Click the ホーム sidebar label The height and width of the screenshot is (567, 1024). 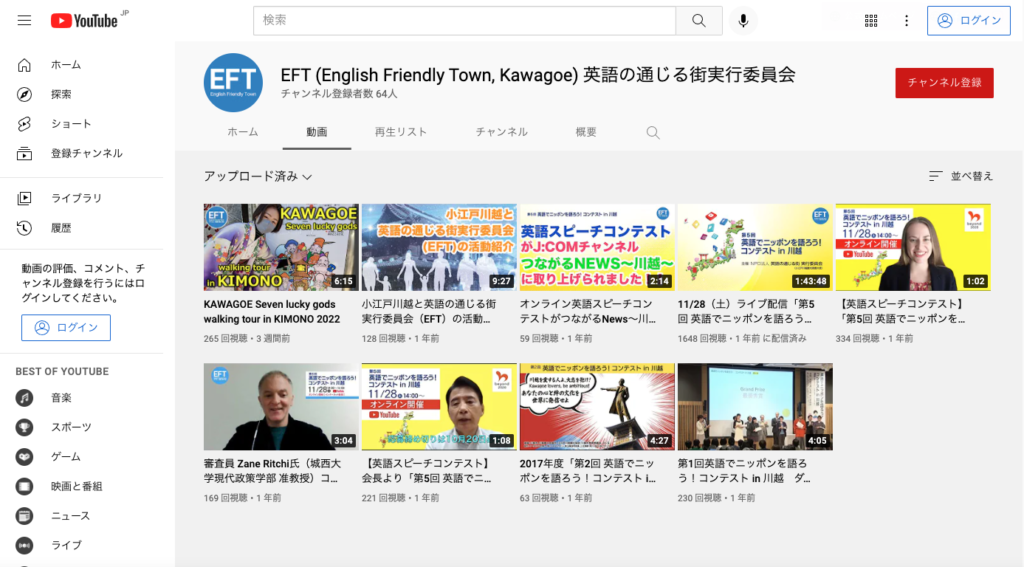coord(66,65)
